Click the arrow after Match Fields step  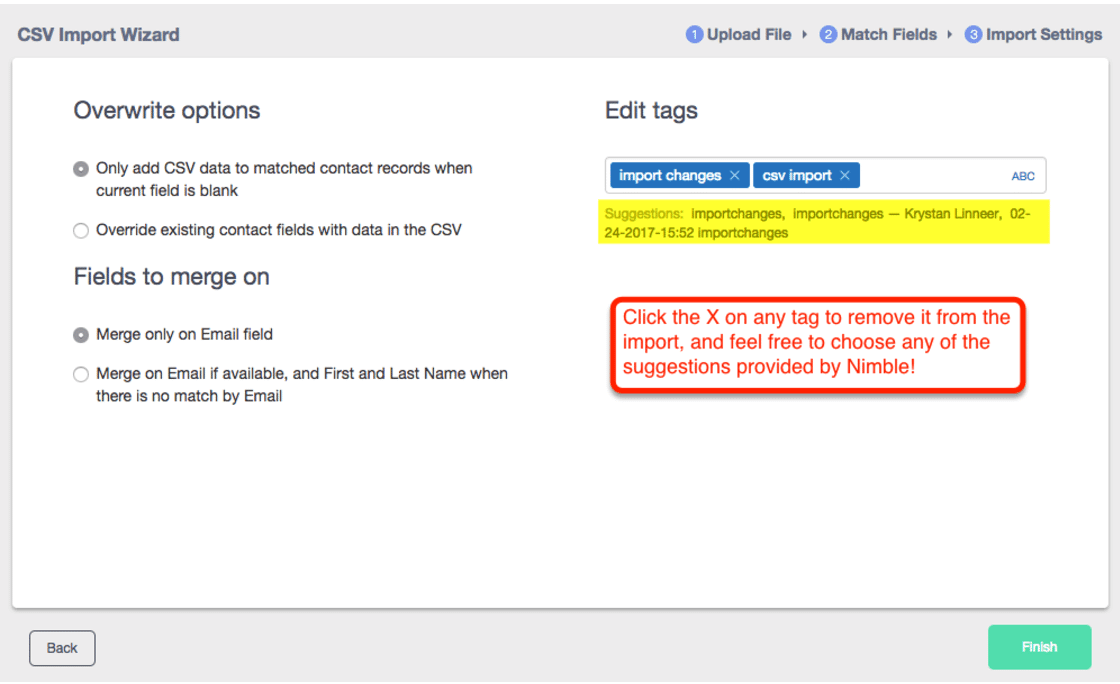point(950,35)
